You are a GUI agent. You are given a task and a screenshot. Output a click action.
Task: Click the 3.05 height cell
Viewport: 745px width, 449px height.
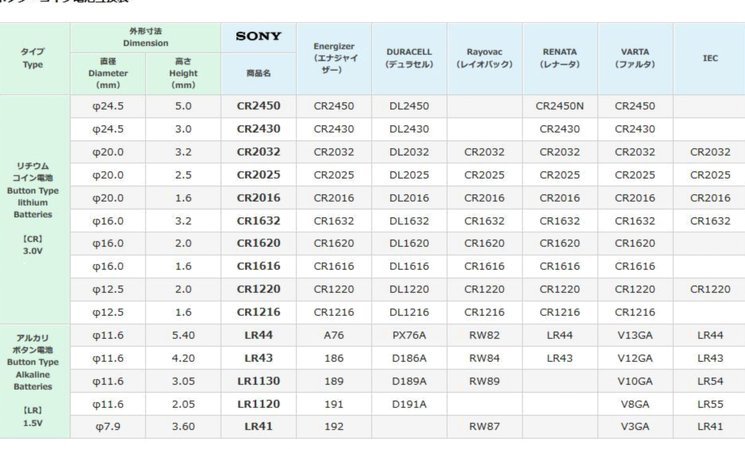[x=183, y=382]
